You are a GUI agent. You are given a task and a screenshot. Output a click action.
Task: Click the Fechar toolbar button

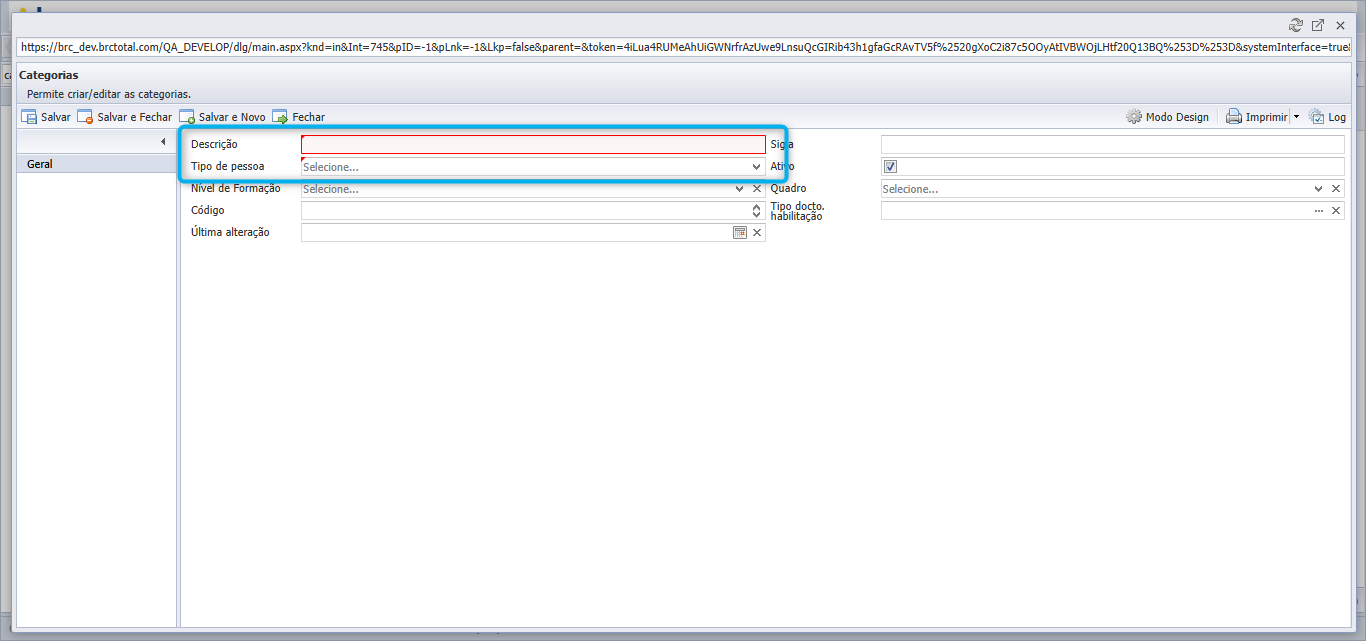pos(299,117)
